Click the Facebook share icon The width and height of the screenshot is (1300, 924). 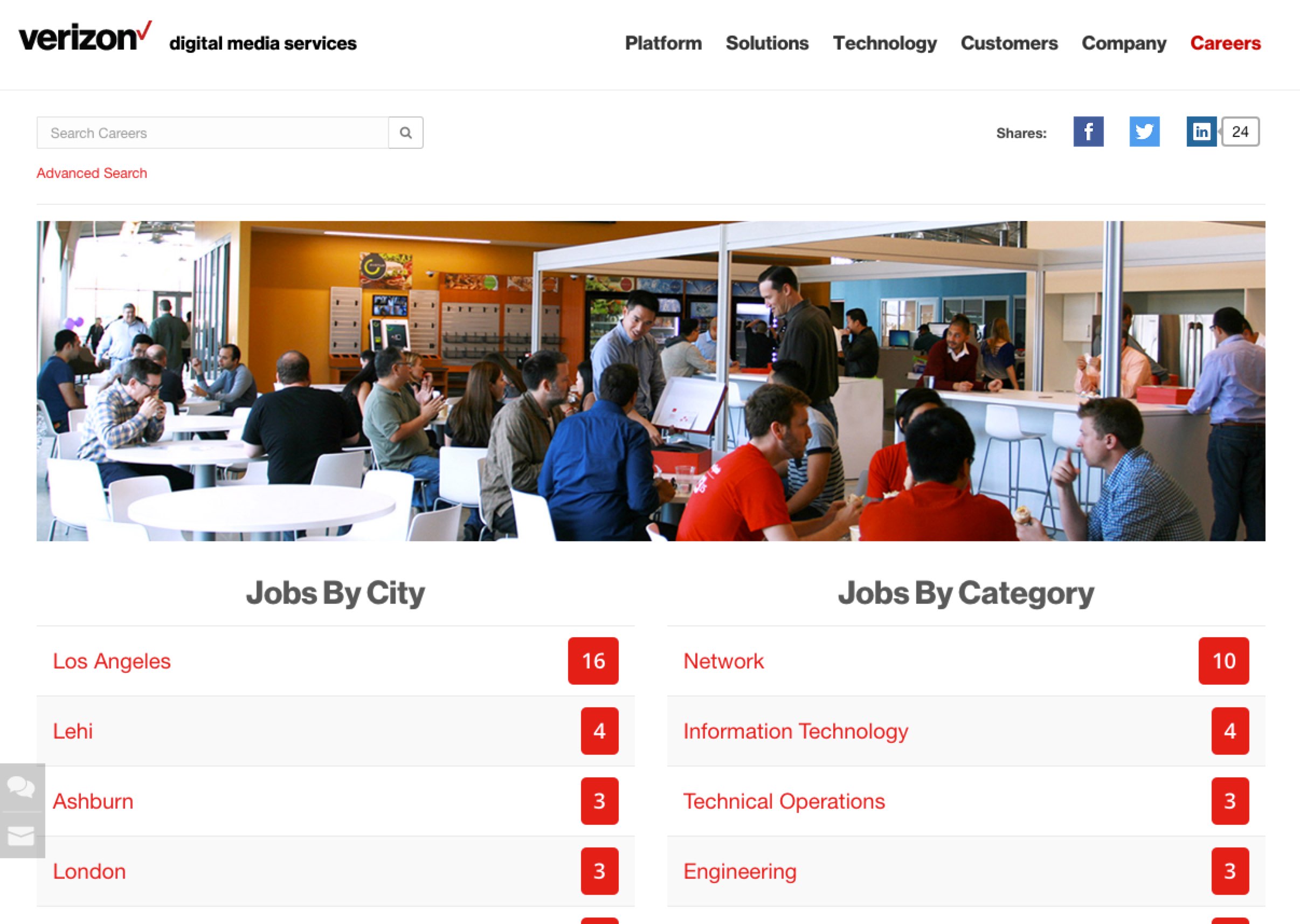[x=1088, y=131]
